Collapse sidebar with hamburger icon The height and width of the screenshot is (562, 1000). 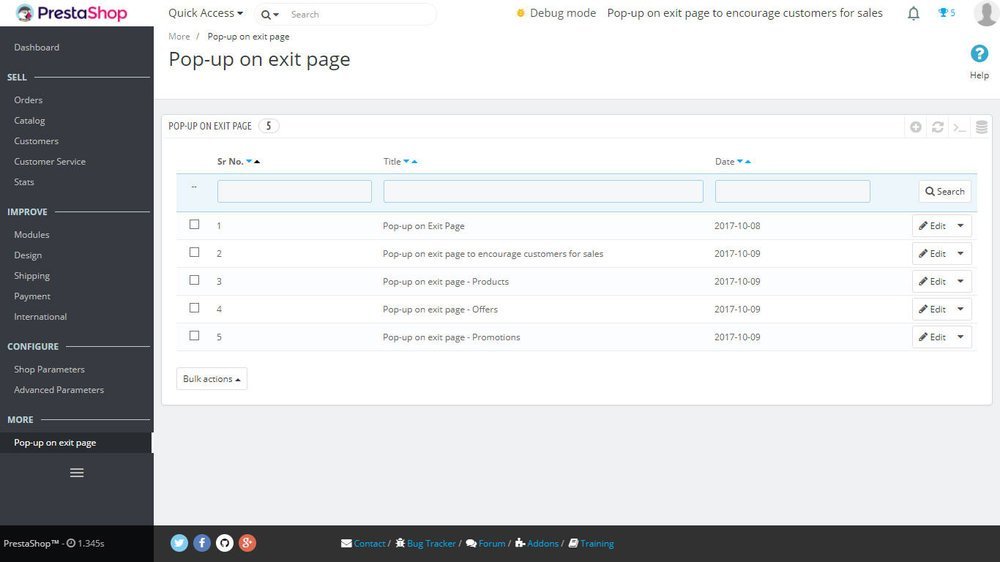pyautogui.click(x=77, y=473)
